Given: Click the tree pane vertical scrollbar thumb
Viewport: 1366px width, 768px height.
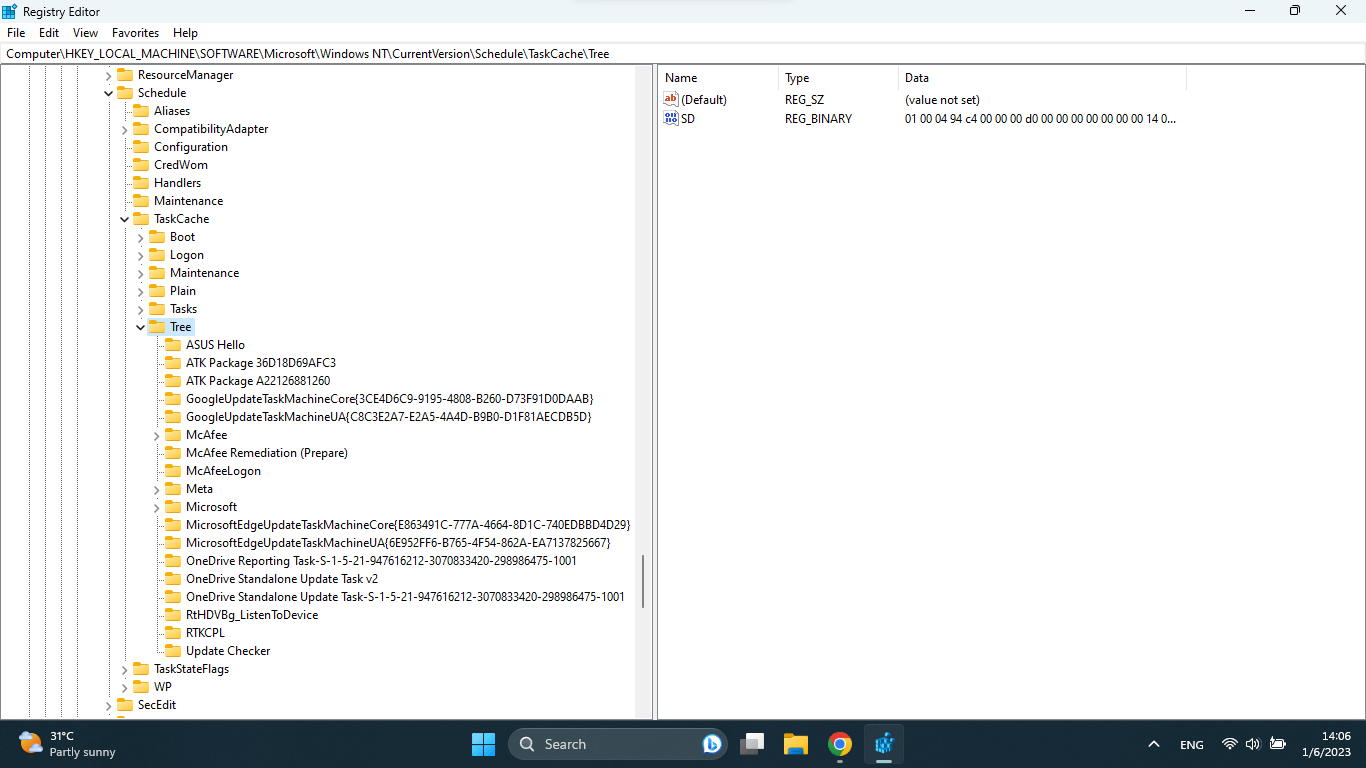Looking at the screenshot, I should pos(643,582).
